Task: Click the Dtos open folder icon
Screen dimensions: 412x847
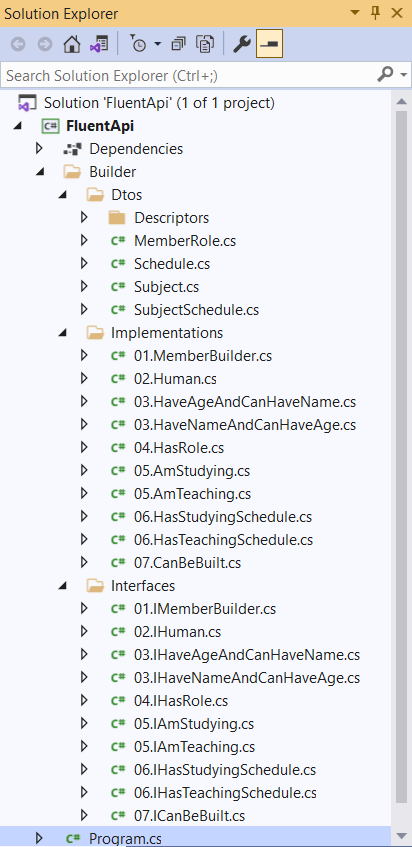Action: [94, 194]
